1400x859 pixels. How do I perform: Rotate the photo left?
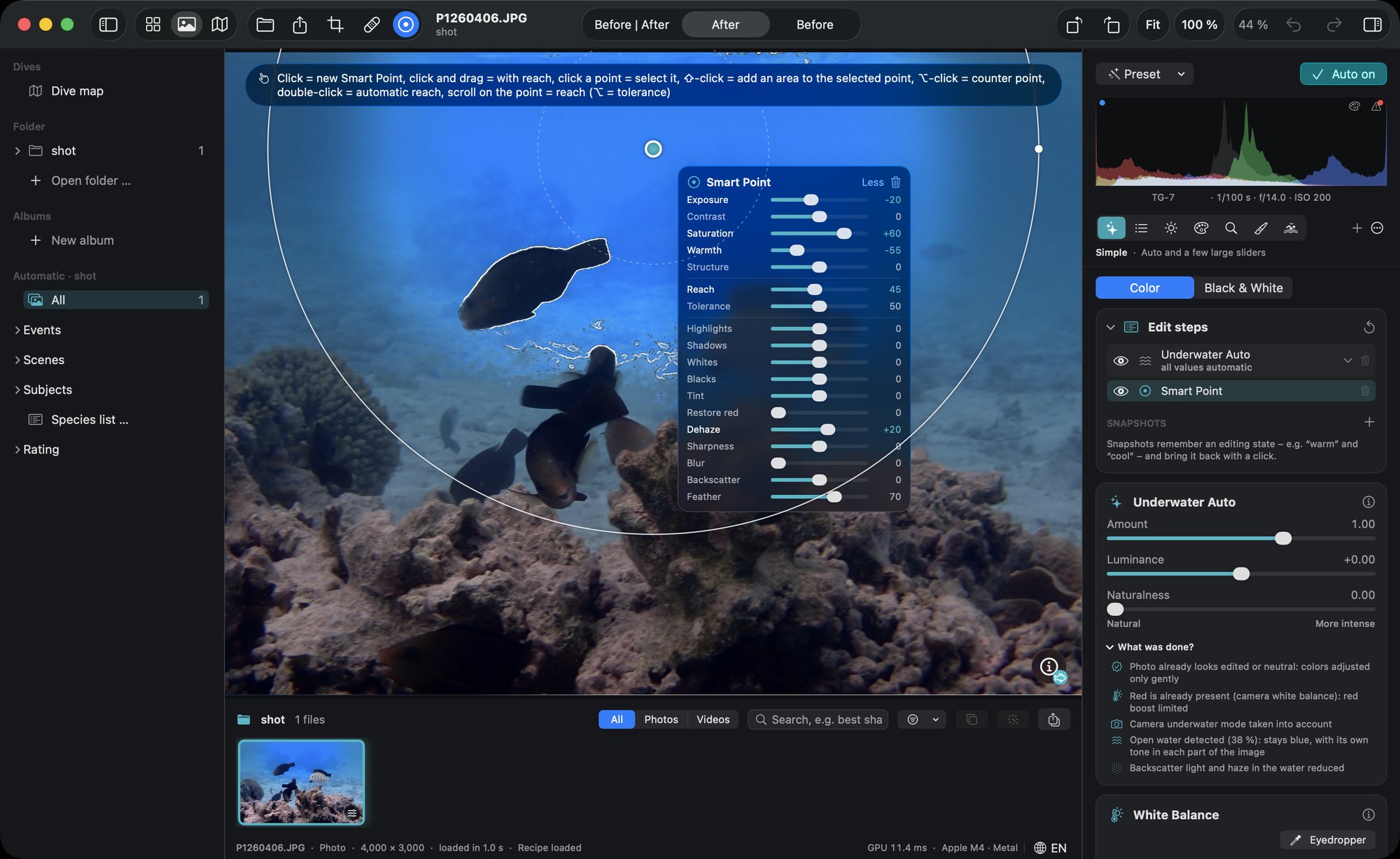tap(1074, 25)
